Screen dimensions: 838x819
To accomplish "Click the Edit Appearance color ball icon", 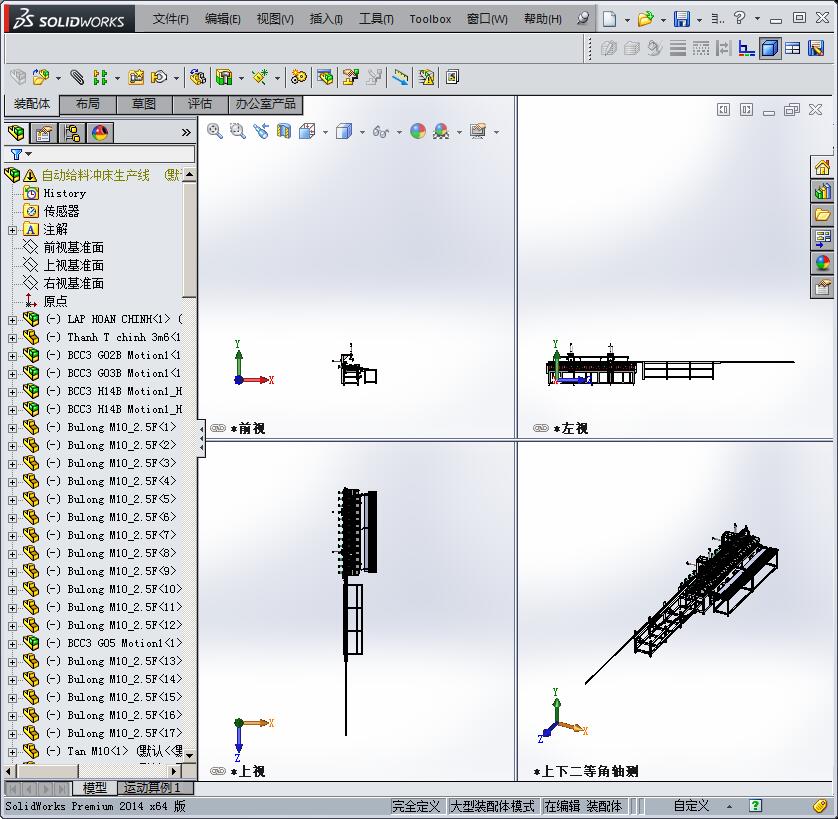I will [418, 131].
